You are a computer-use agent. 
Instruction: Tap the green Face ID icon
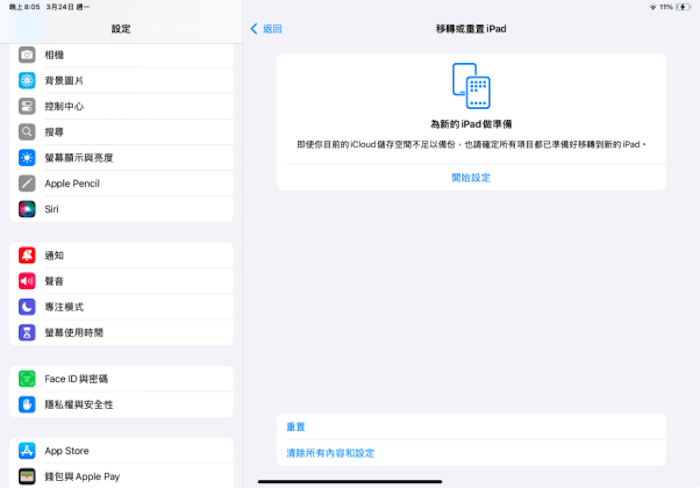(27, 379)
